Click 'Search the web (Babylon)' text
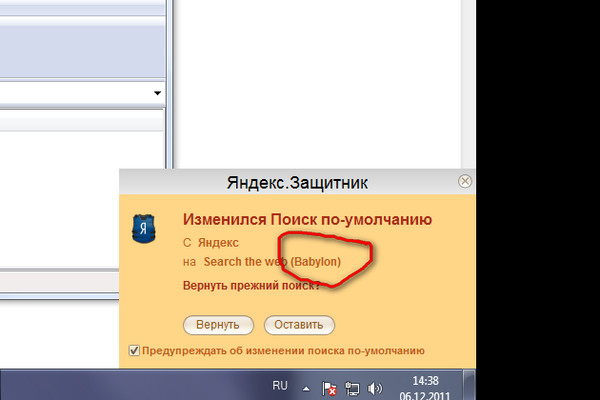This screenshot has width=600, height=400. click(272, 262)
